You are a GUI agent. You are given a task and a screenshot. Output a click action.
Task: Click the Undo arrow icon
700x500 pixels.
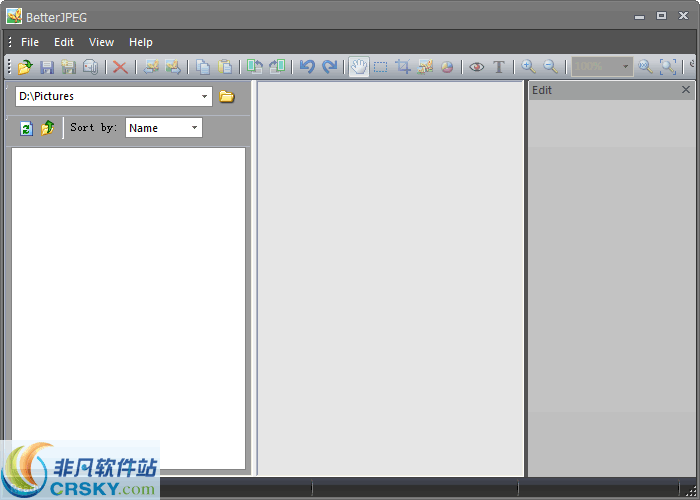(x=307, y=67)
